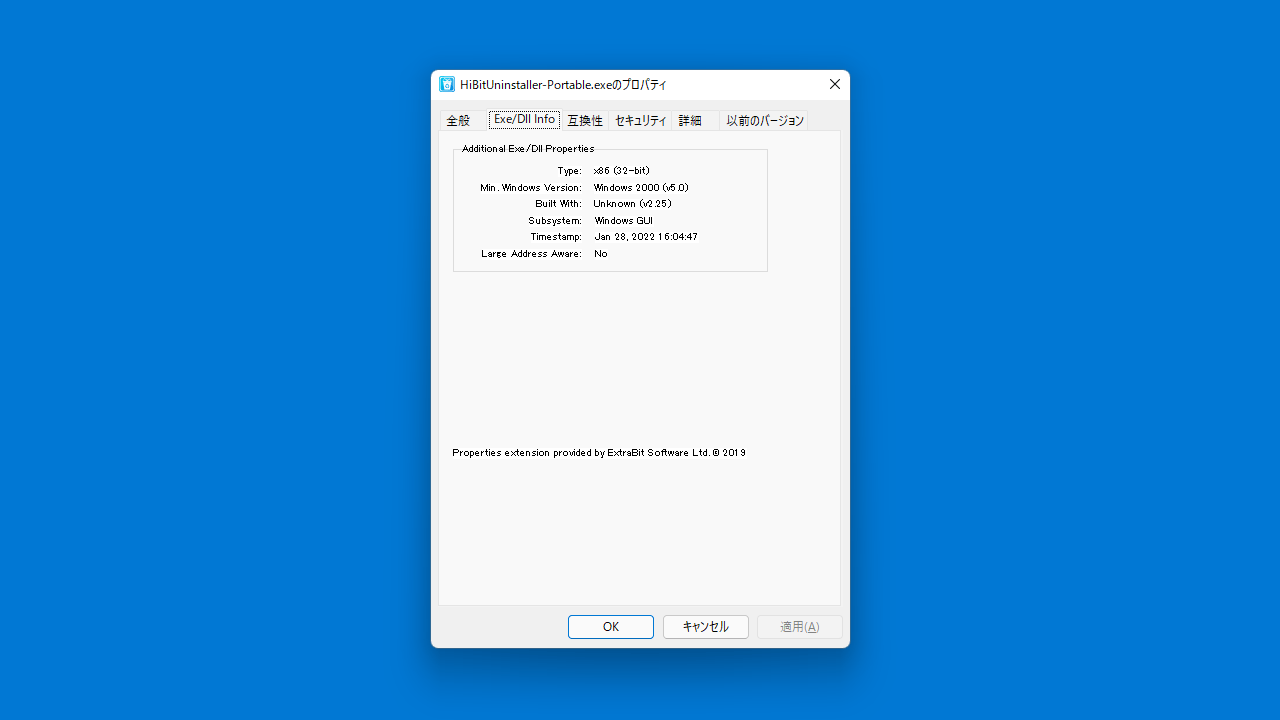The height and width of the screenshot is (720, 1280).
Task: Click the Built With: label
Action: point(558,204)
